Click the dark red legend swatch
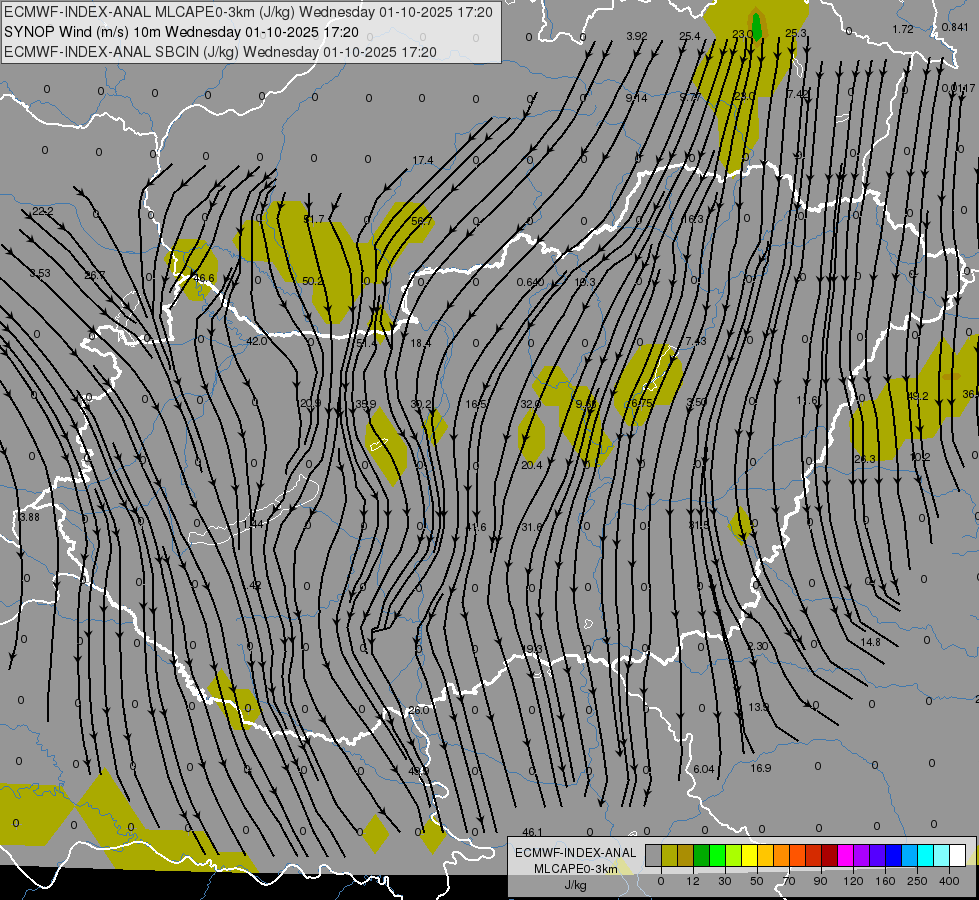Viewport: 979px width, 900px height. point(830,855)
